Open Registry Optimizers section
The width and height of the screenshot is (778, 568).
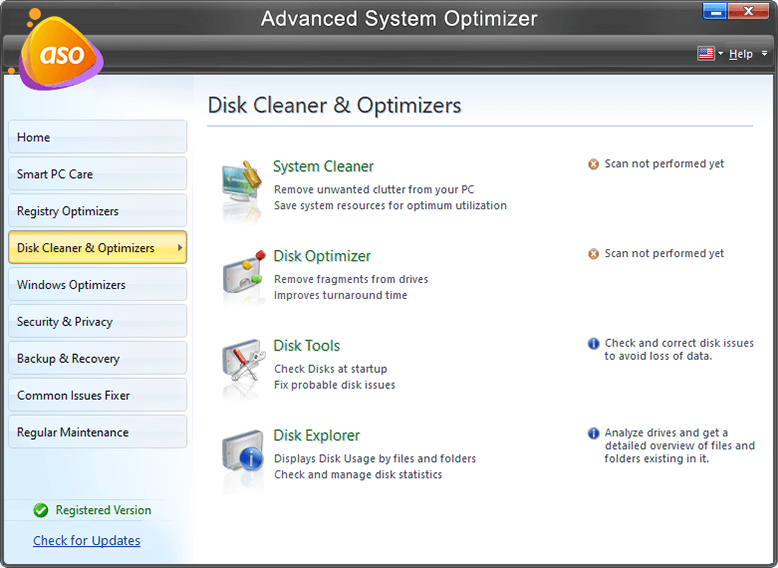tap(97, 210)
